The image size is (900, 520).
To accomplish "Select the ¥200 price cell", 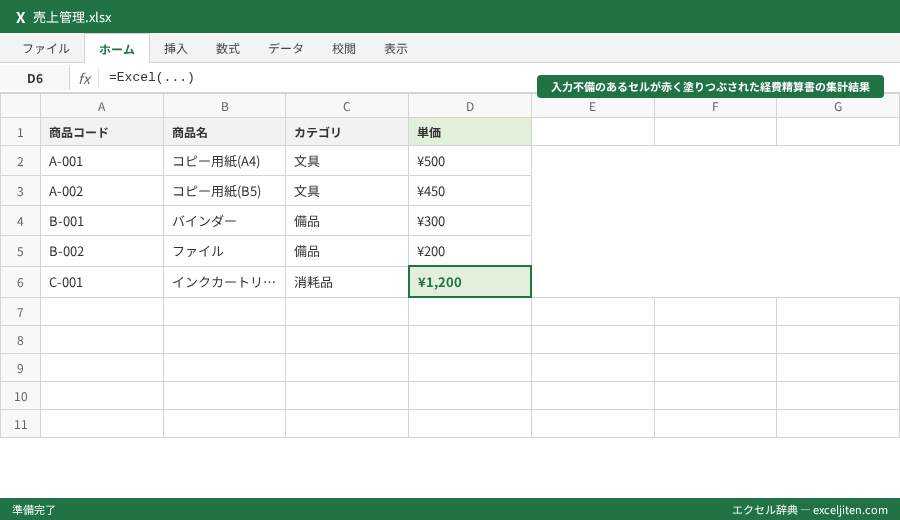I will click(470, 251).
